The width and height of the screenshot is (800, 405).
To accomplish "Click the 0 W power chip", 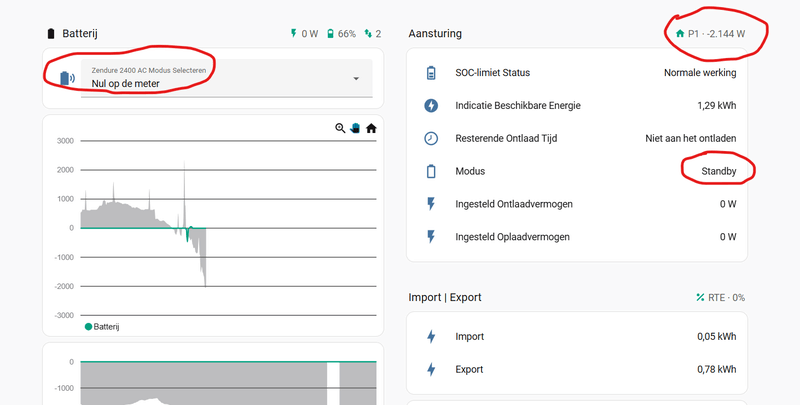I will click(x=303, y=34).
